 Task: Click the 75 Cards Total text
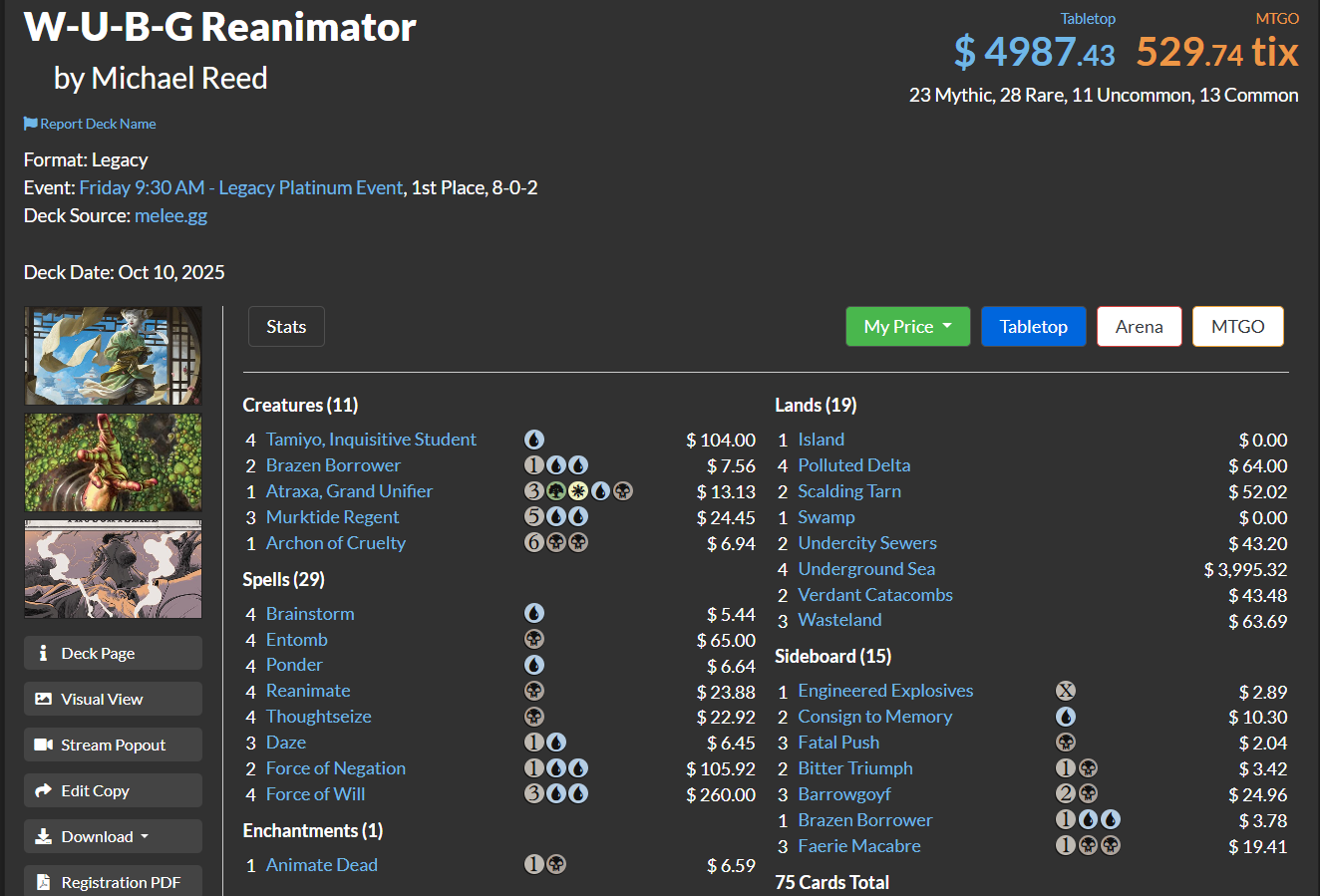832,882
